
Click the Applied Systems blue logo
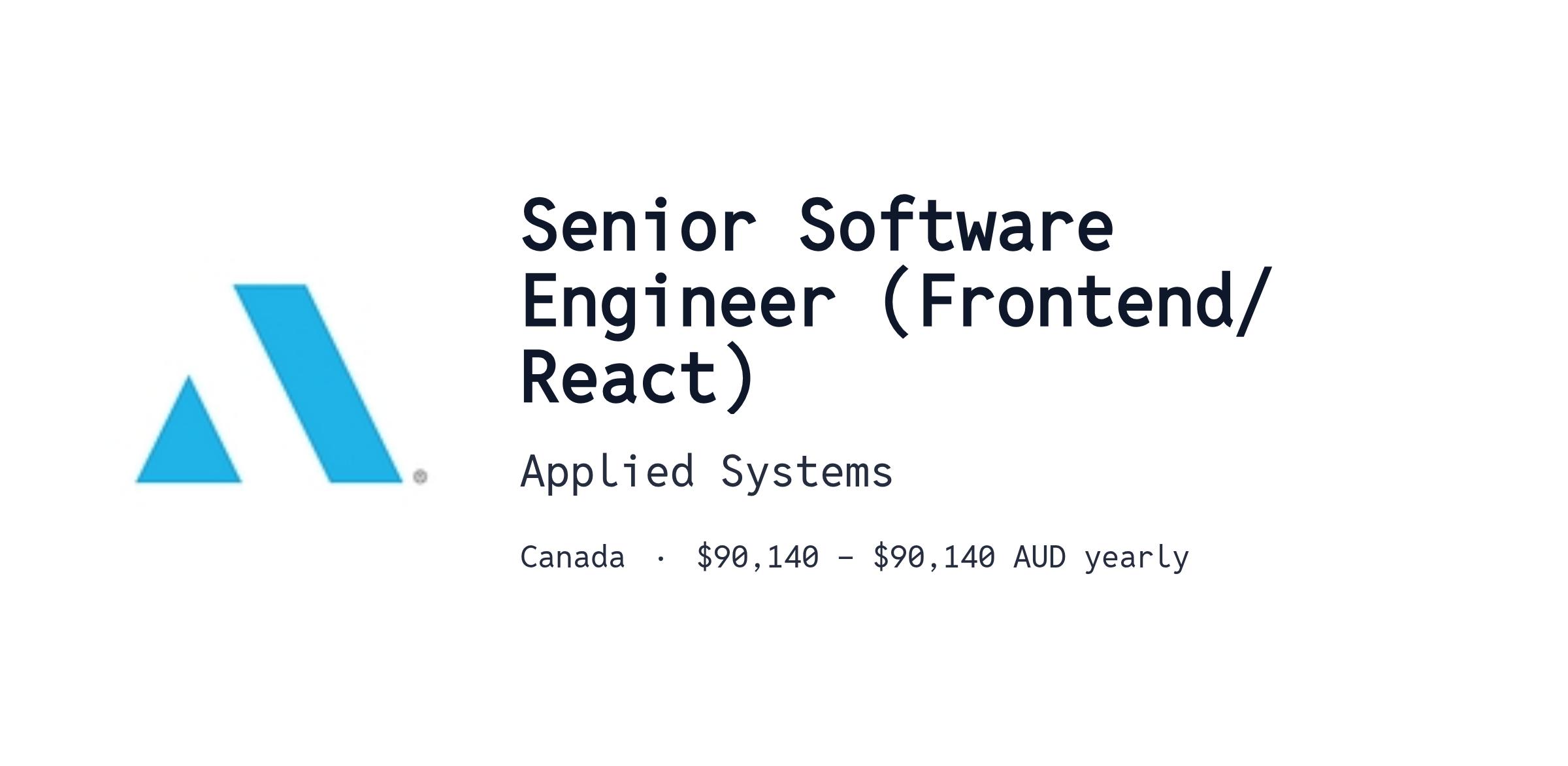pyautogui.click(x=281, y=383)
